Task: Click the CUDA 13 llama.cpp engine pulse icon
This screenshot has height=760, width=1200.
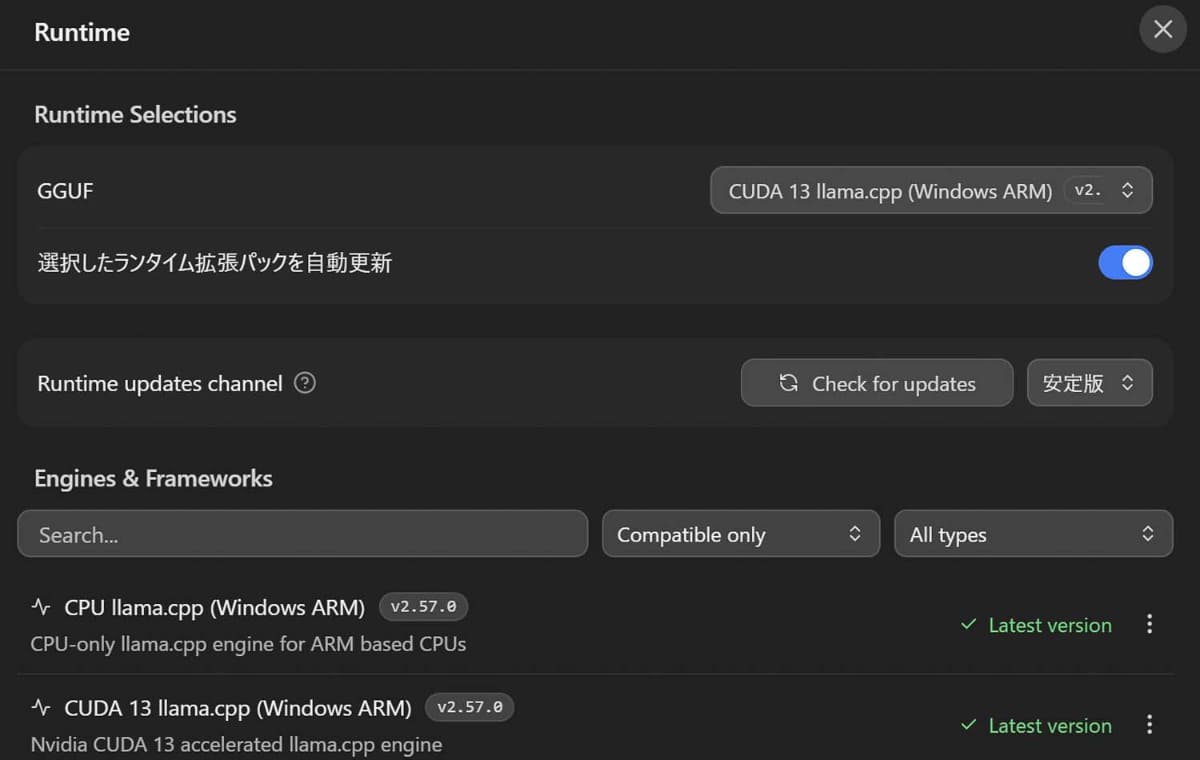Action: [41, 708]
